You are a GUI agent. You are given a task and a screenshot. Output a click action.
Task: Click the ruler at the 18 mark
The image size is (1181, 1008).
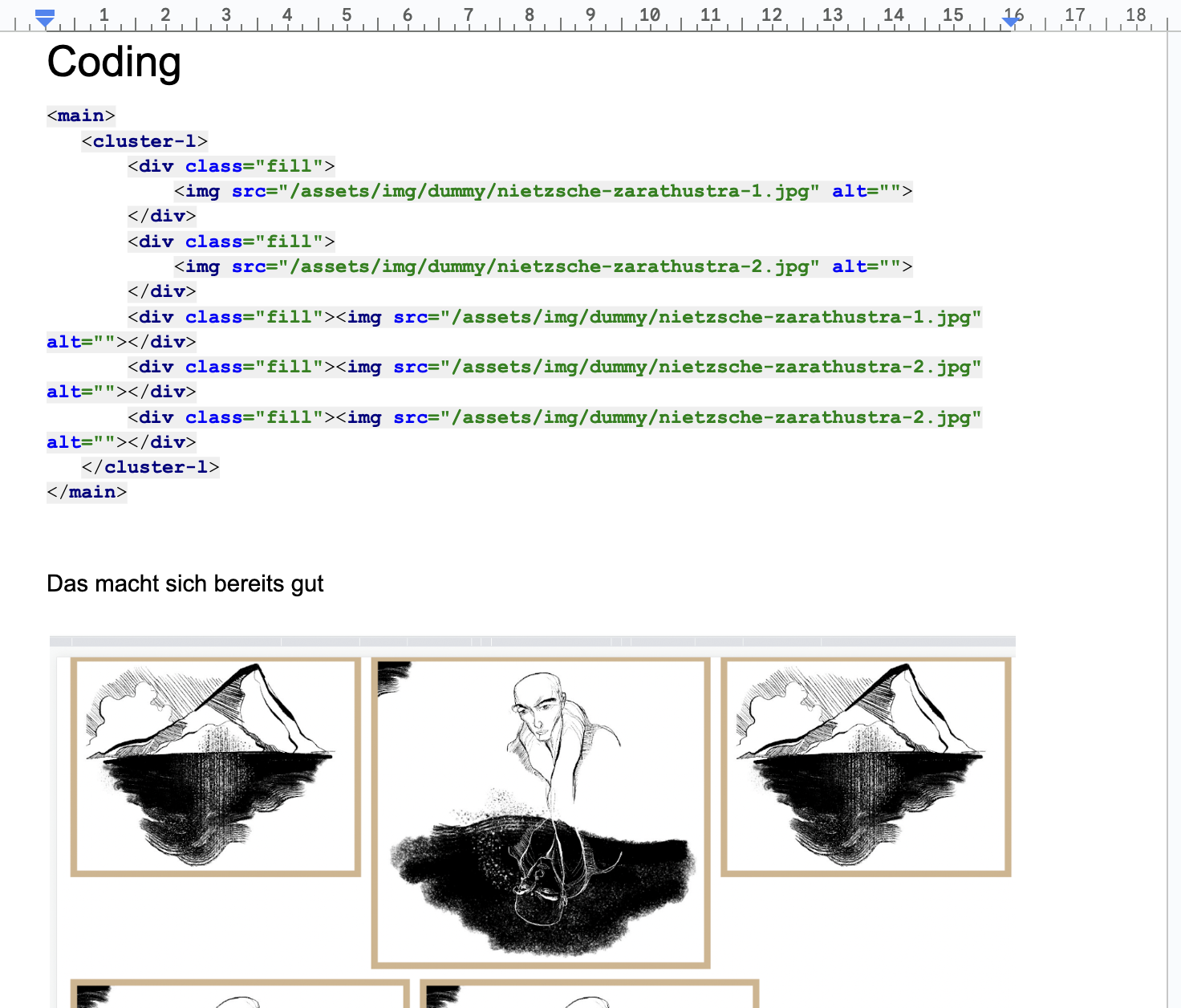coord(1135,15)
